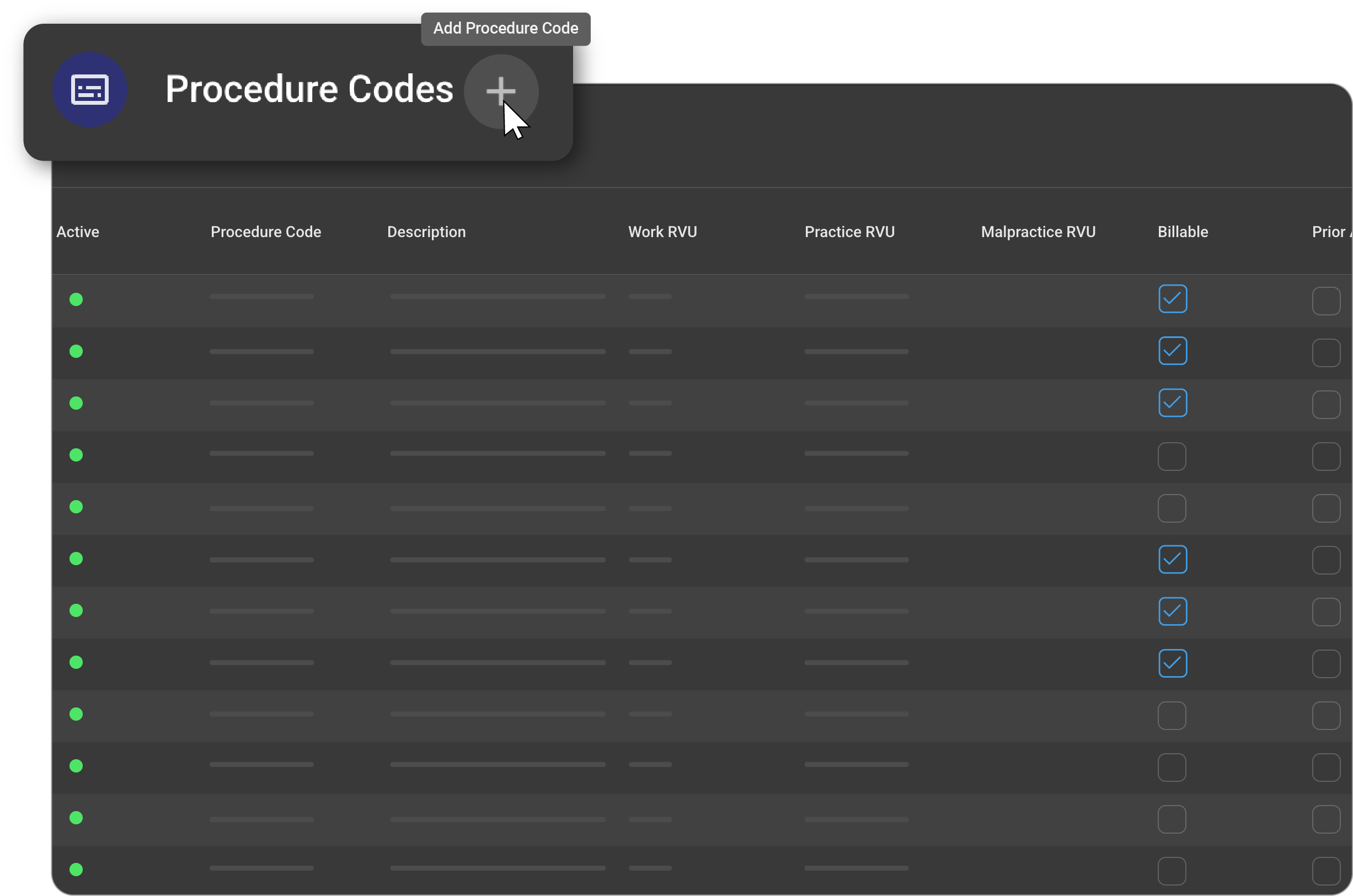Click the Procedure Codes title text
1353x896 pixels.
coord(309,89)
